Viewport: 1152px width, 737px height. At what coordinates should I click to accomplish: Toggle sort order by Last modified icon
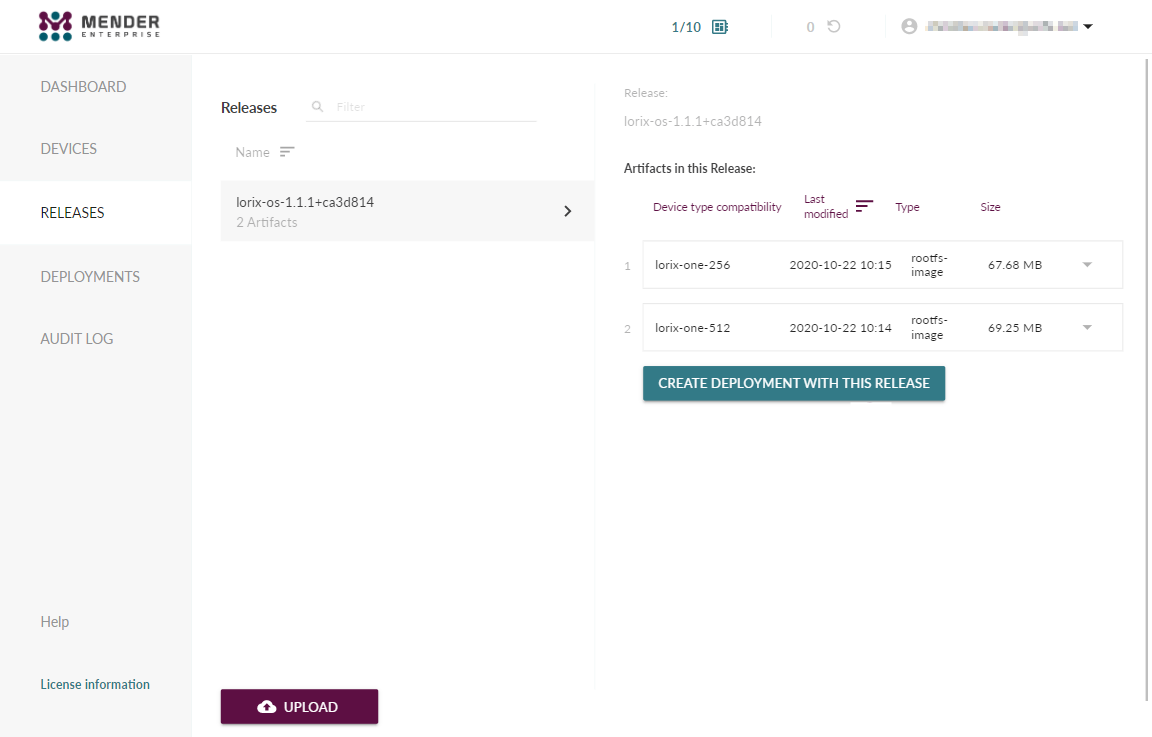(864, 206)
